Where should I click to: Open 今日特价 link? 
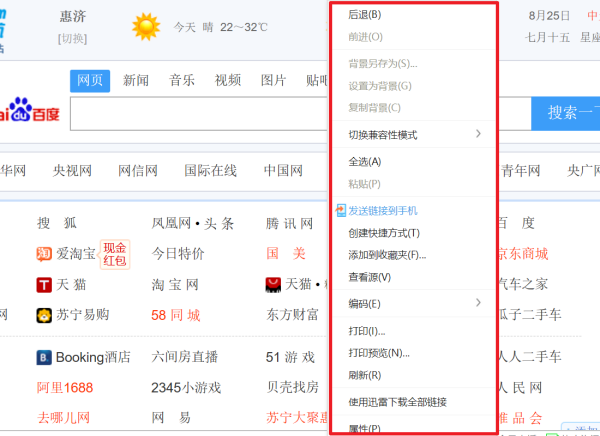coord(178,254)
